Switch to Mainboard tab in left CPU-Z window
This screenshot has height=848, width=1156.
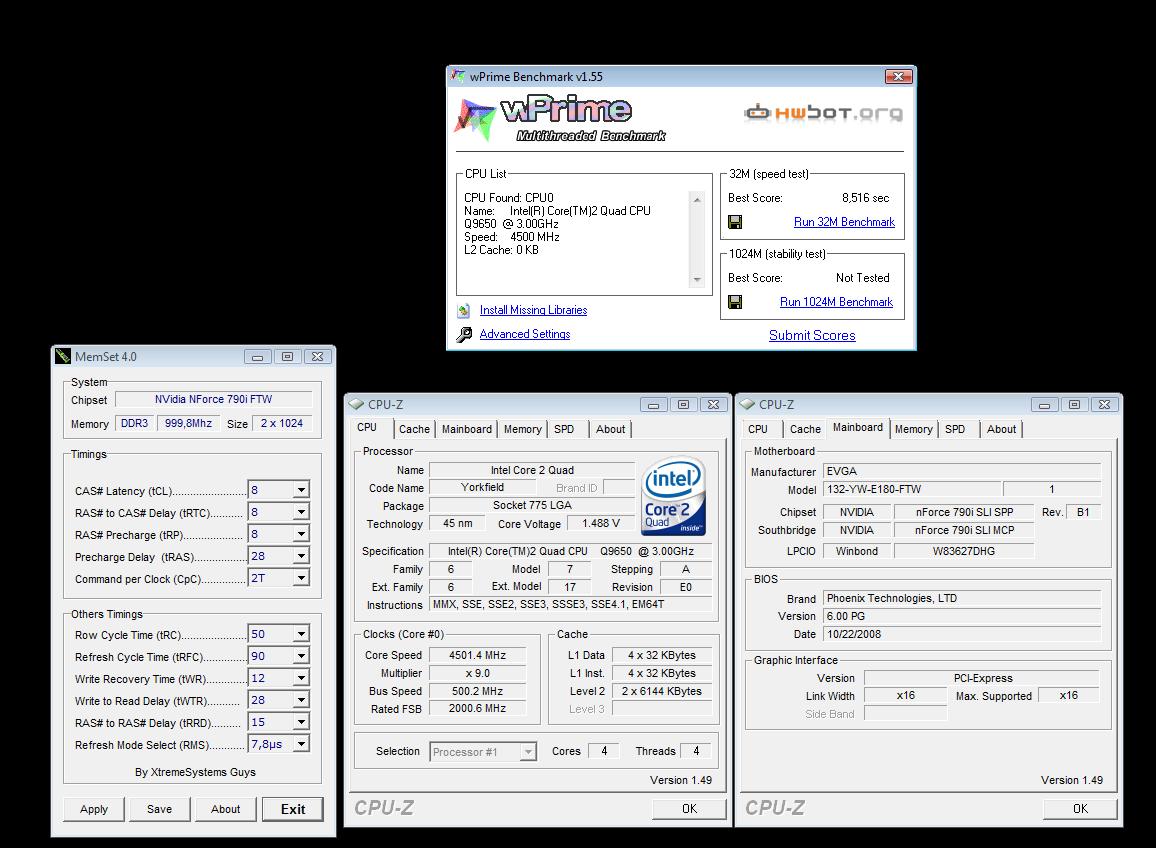coord(467,429)
